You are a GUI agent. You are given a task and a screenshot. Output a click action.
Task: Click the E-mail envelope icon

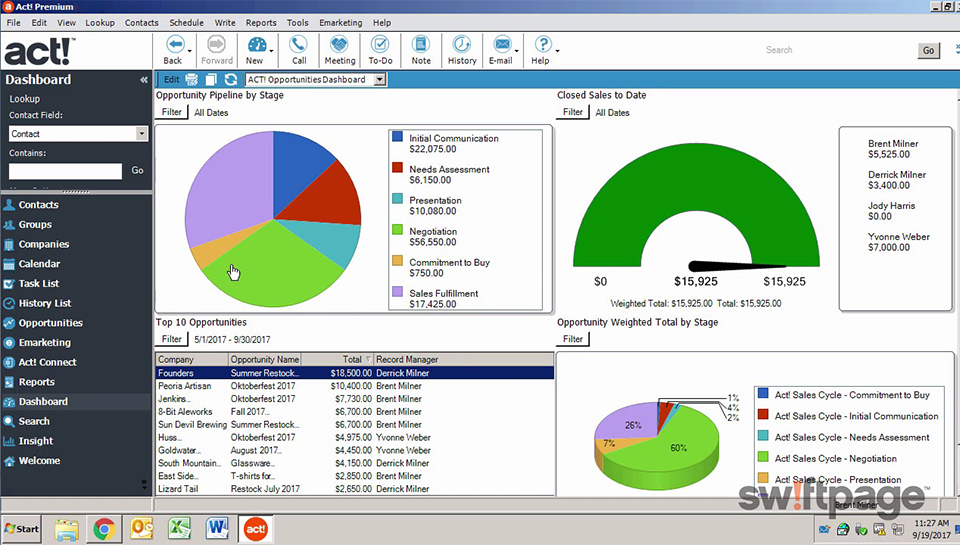click(x=502, y=45)
